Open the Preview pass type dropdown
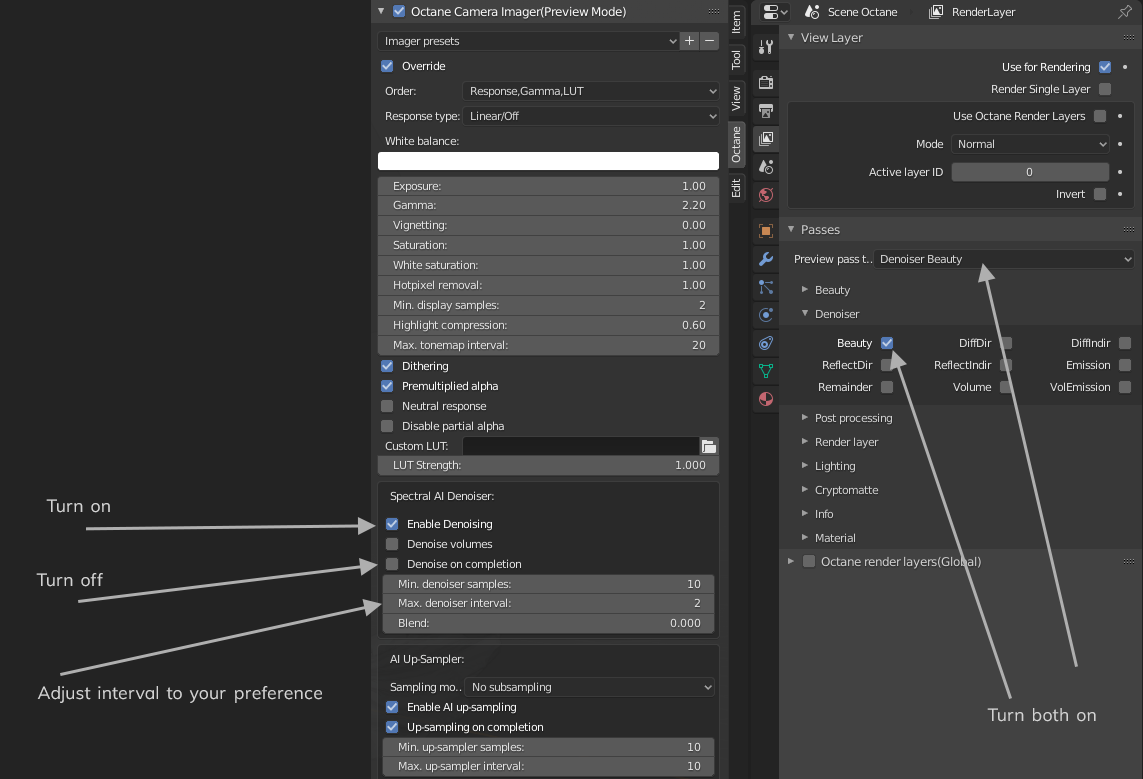This screenshot has height=779, width=1143. point(1004,259)
